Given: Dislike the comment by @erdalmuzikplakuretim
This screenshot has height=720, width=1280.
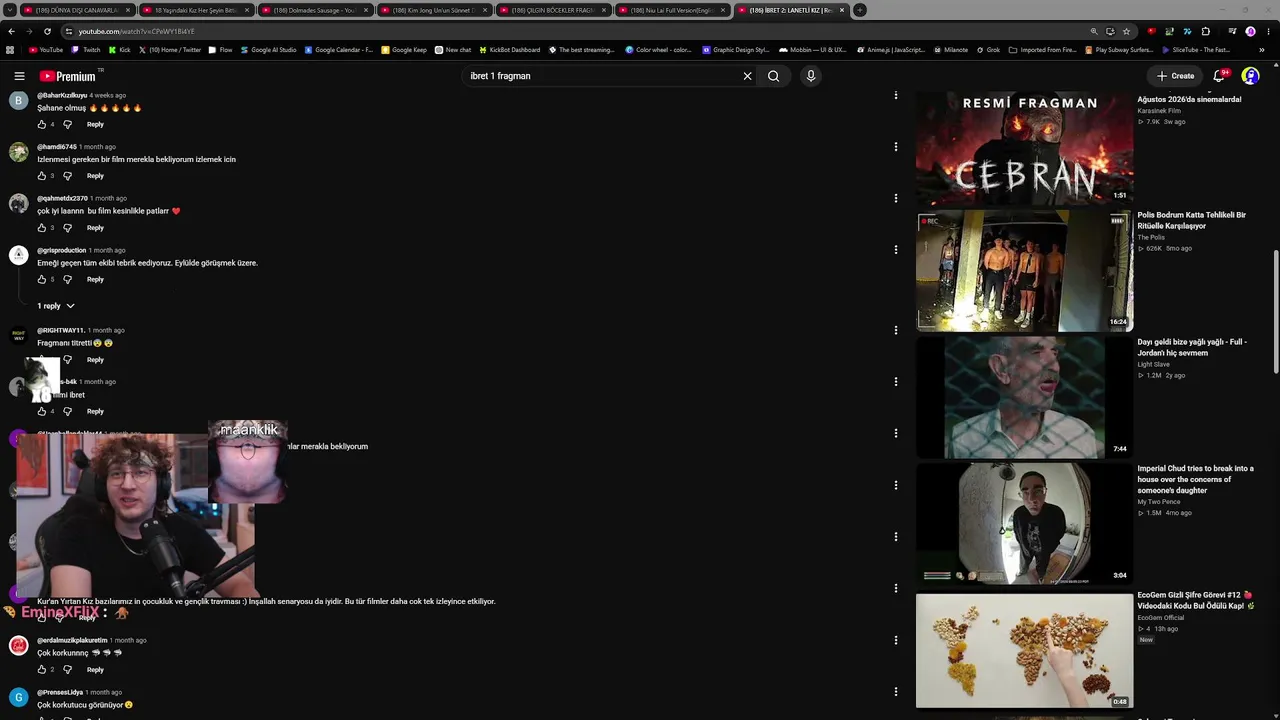Looking at the screenshot, I should point(67,669).
